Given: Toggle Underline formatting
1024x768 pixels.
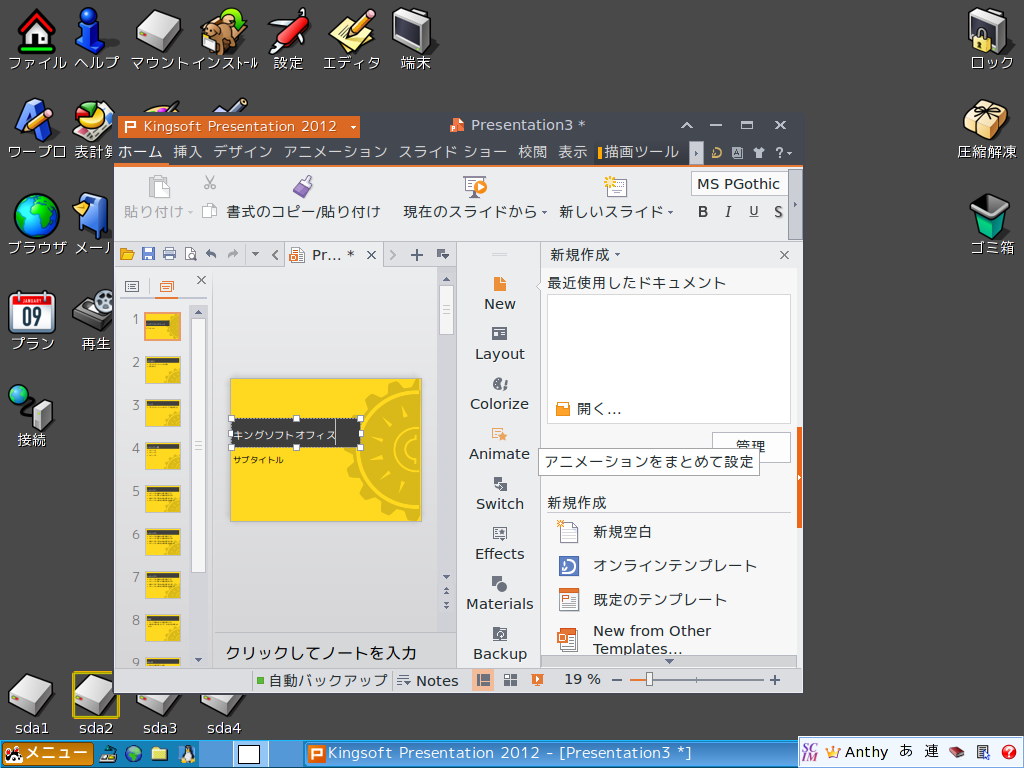Looking at the screenshot, I should point(754,212).
